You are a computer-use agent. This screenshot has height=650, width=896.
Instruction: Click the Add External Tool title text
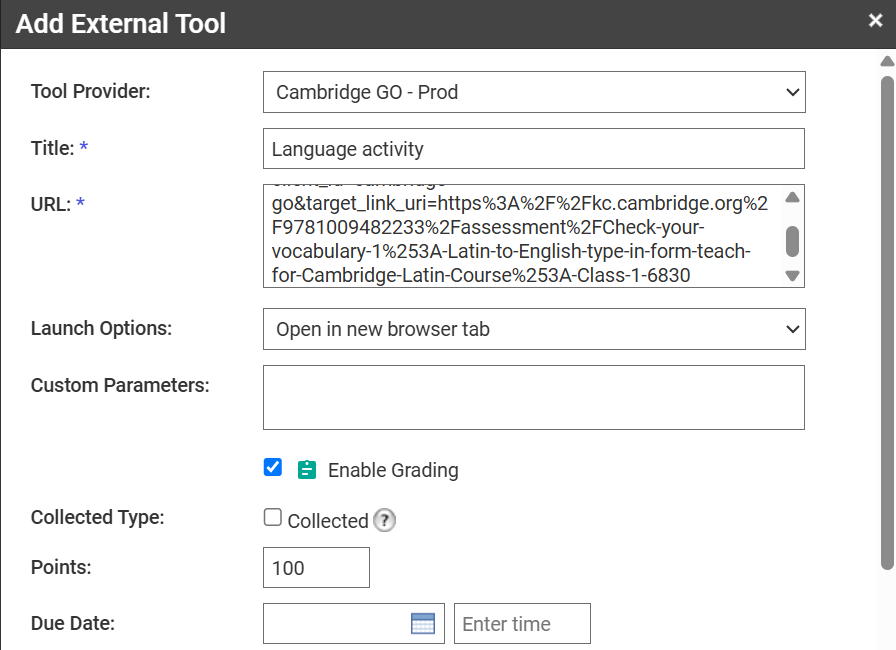click(121, 24)
